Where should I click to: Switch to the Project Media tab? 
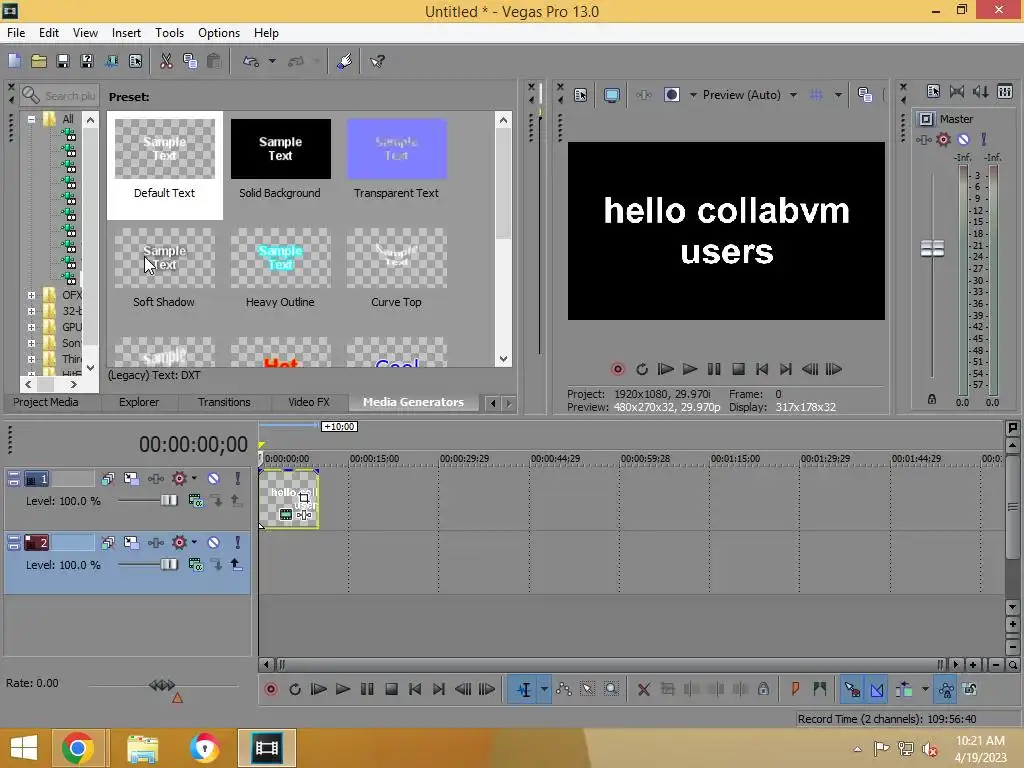coord(46,402)
